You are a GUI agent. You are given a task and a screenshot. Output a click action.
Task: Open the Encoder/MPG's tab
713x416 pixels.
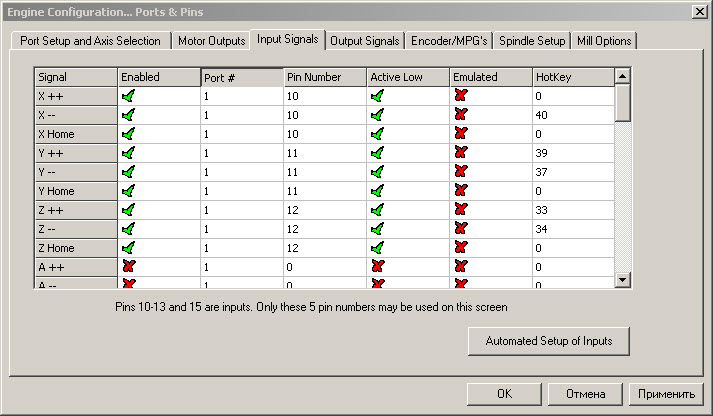tap(449, 41)
